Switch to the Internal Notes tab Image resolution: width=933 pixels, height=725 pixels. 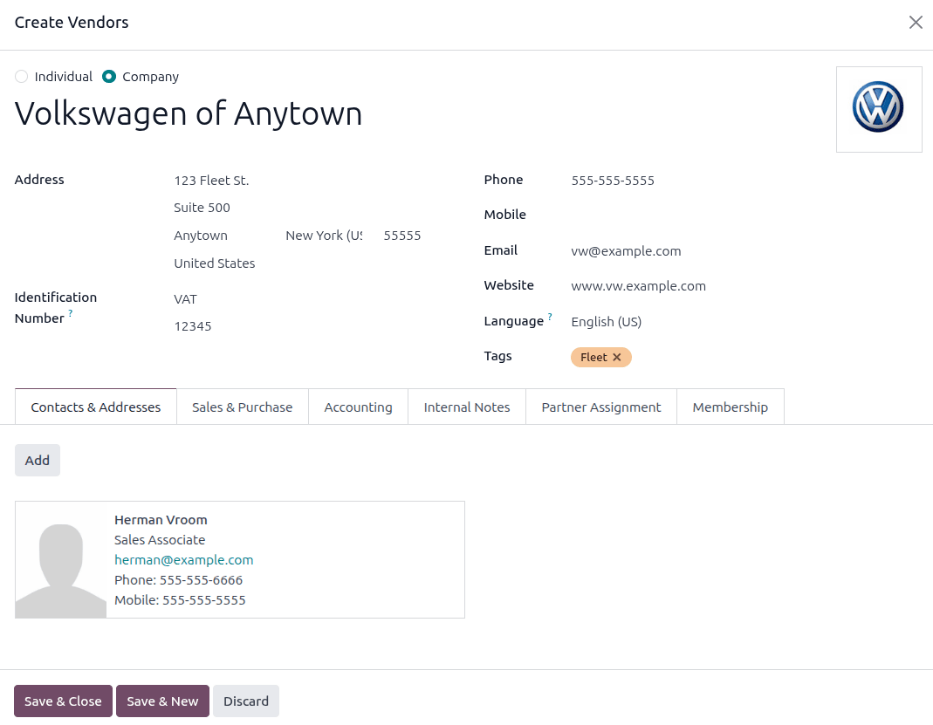[x=466, y=407]
